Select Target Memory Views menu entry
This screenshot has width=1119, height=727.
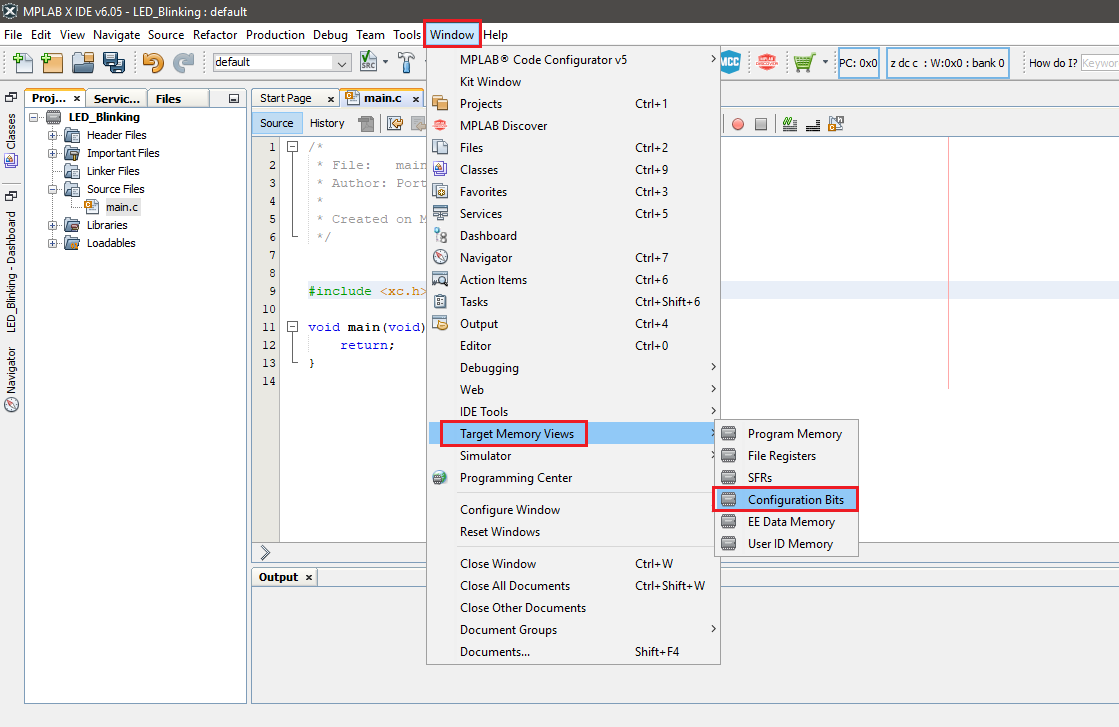[x=574, y=434]
